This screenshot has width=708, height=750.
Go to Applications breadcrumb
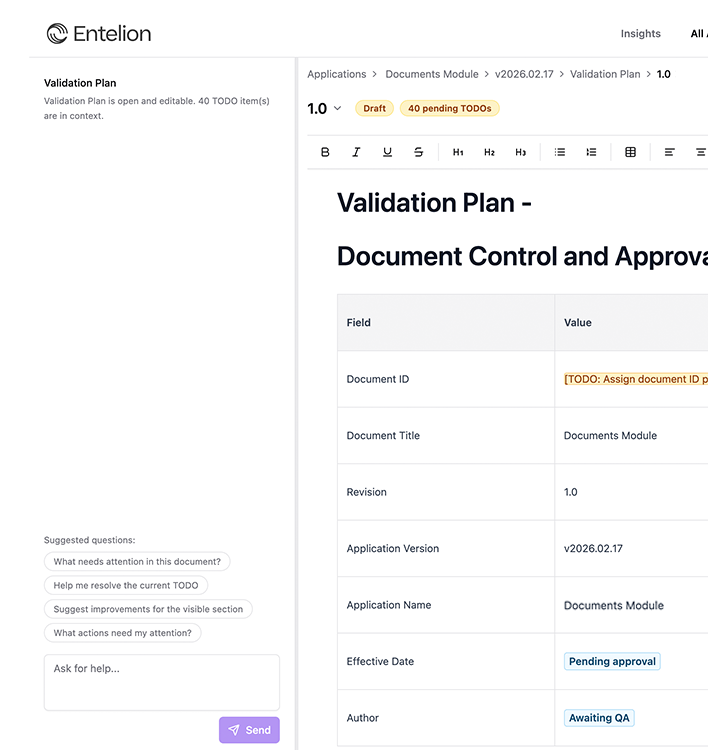coord(337,74)
